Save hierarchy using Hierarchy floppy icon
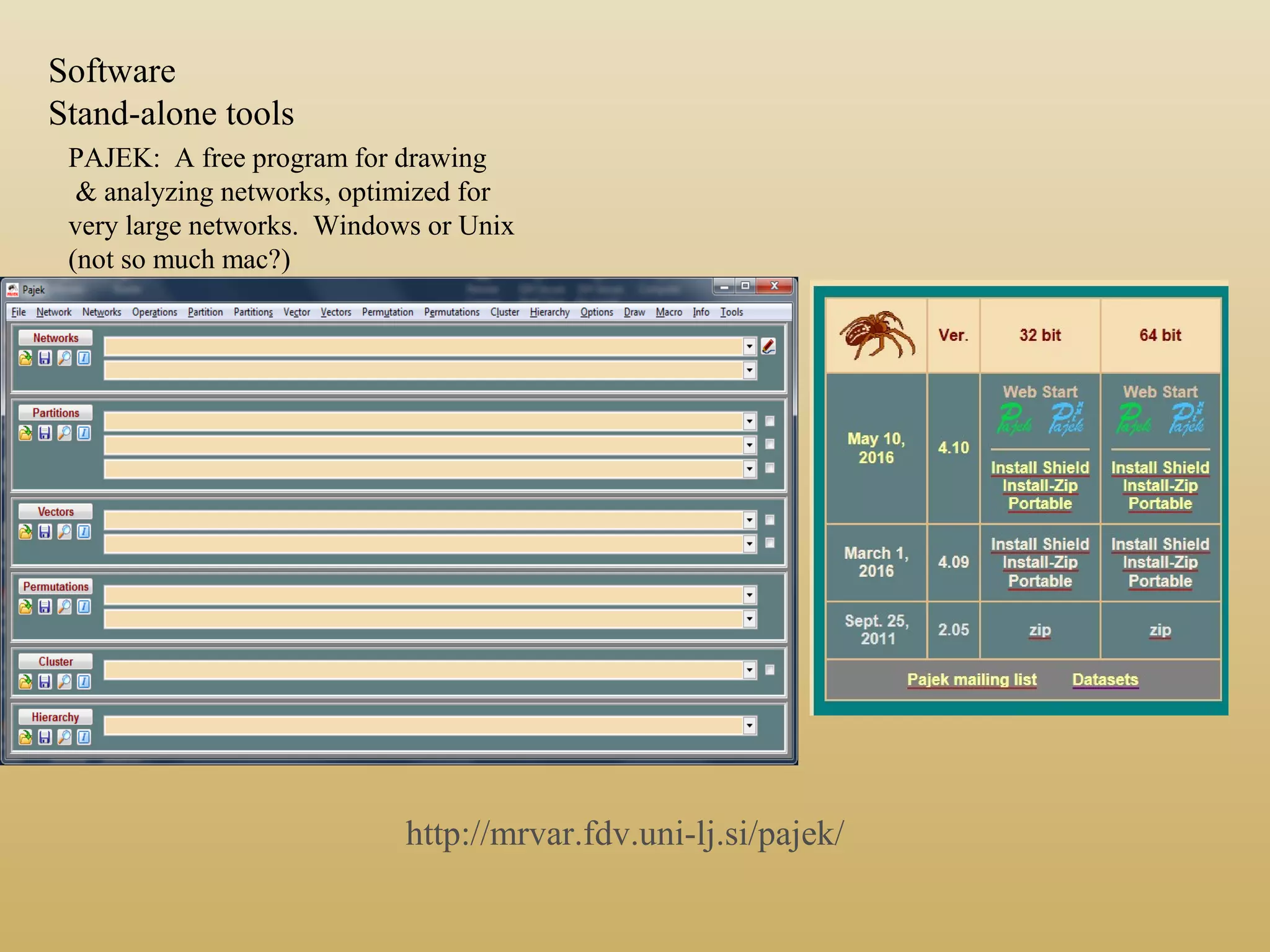This screenshot has width=1270, height=952. click(x=45, y=736)
